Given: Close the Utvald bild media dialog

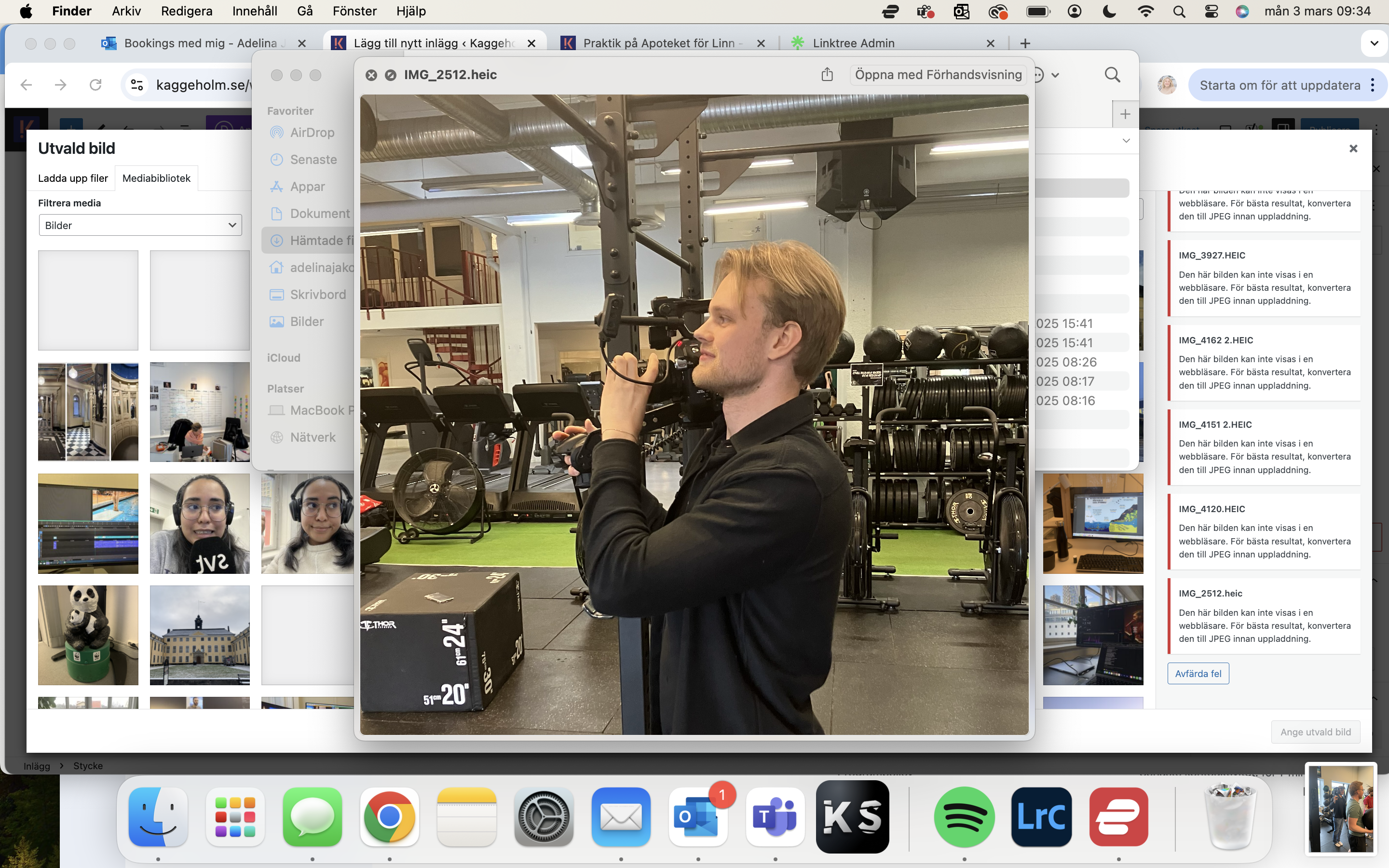Looking at the screenshot, I should tap(1353, 149).
